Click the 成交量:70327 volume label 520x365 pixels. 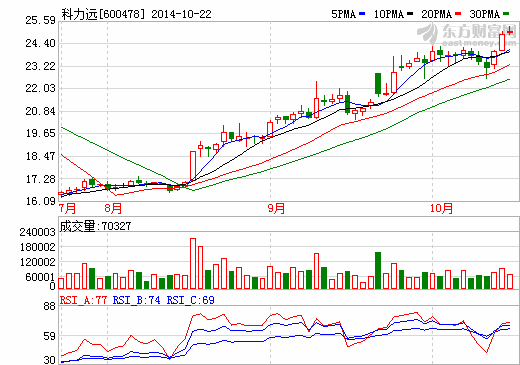point(95,226)
